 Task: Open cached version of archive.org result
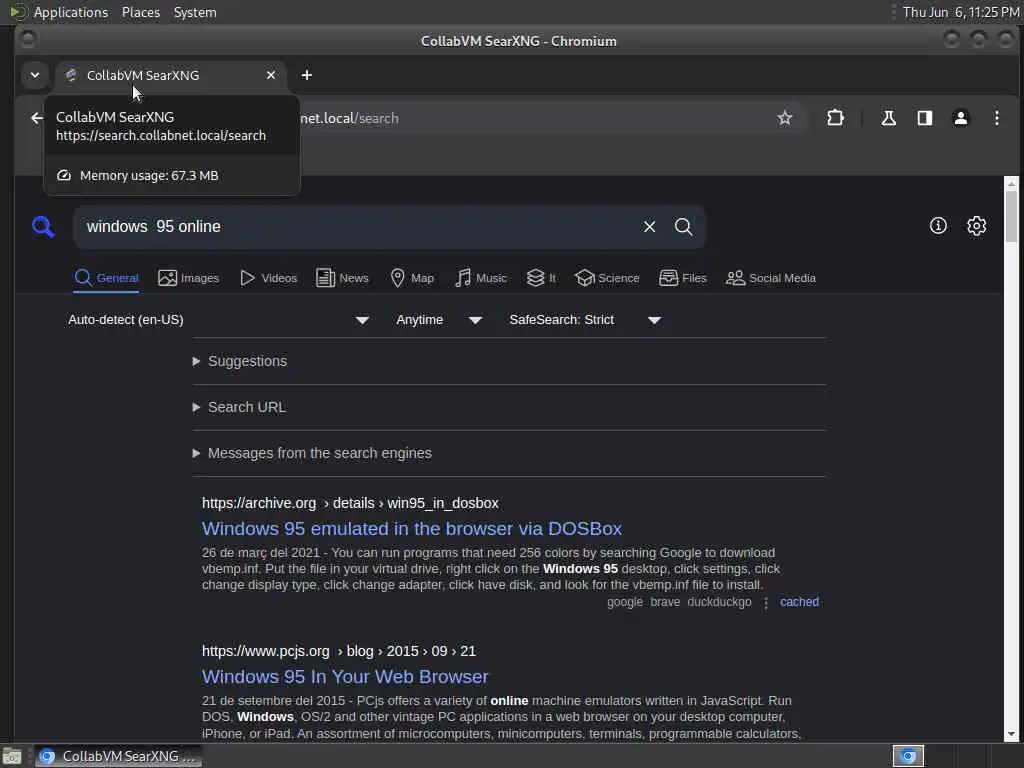pyautogui.click(x=799, y=602)
